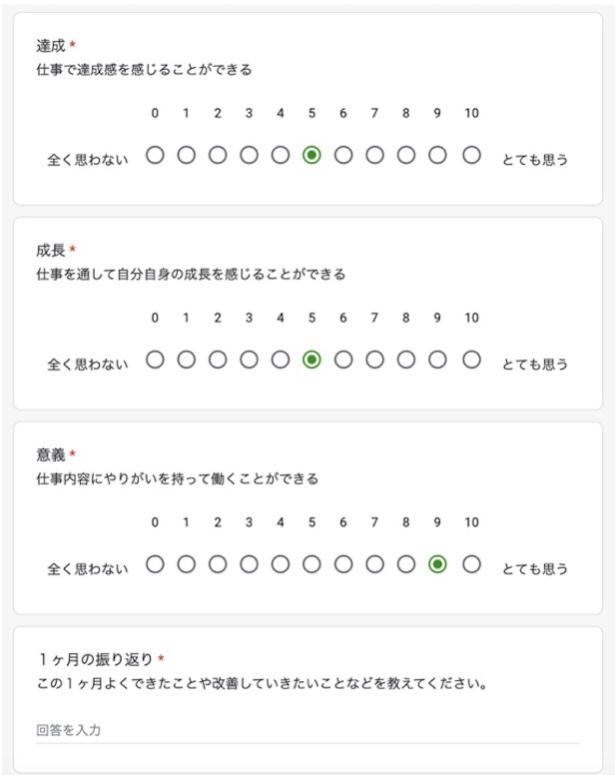Choose rating 7 in 達成 scale
Image resolution: width=615 pixels, height=775 pixels.
click(x=375, y=155)
